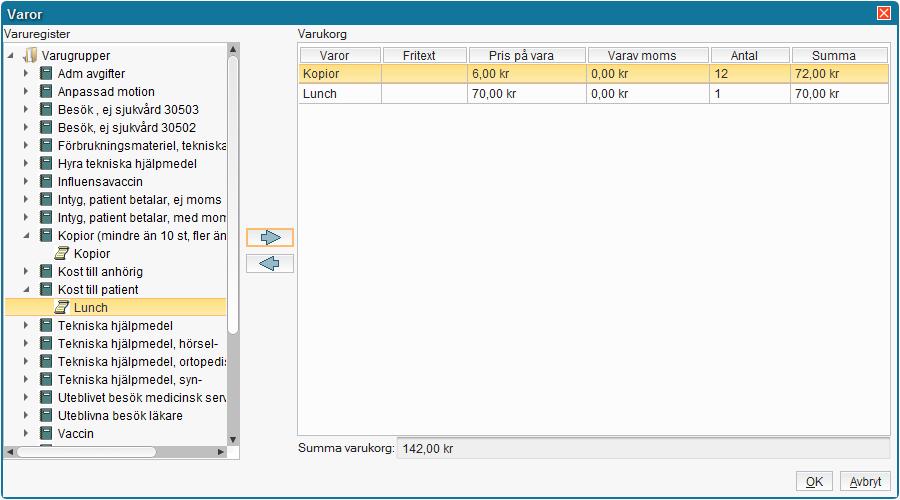Click the Summa column header

click(x=840, y=56)
